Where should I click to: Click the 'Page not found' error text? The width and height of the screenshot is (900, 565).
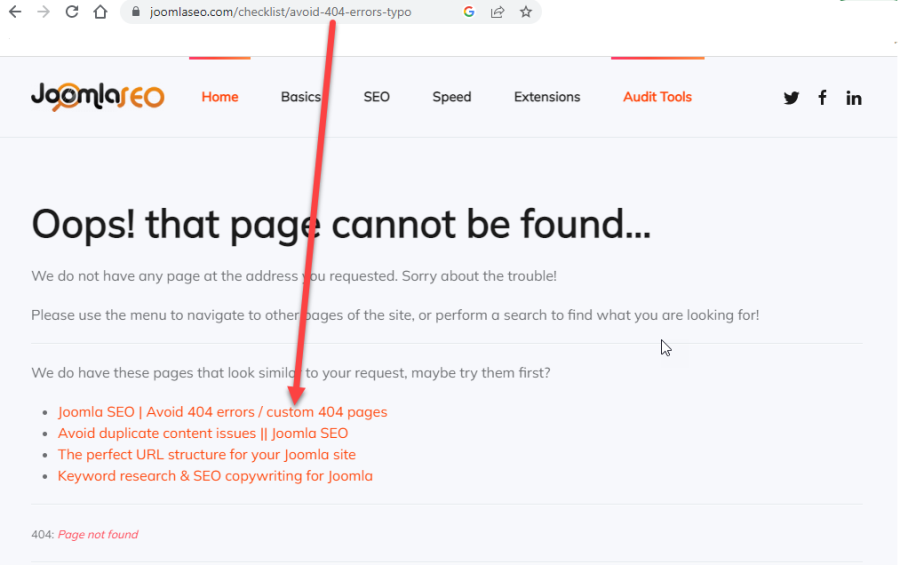click(98, 535)
